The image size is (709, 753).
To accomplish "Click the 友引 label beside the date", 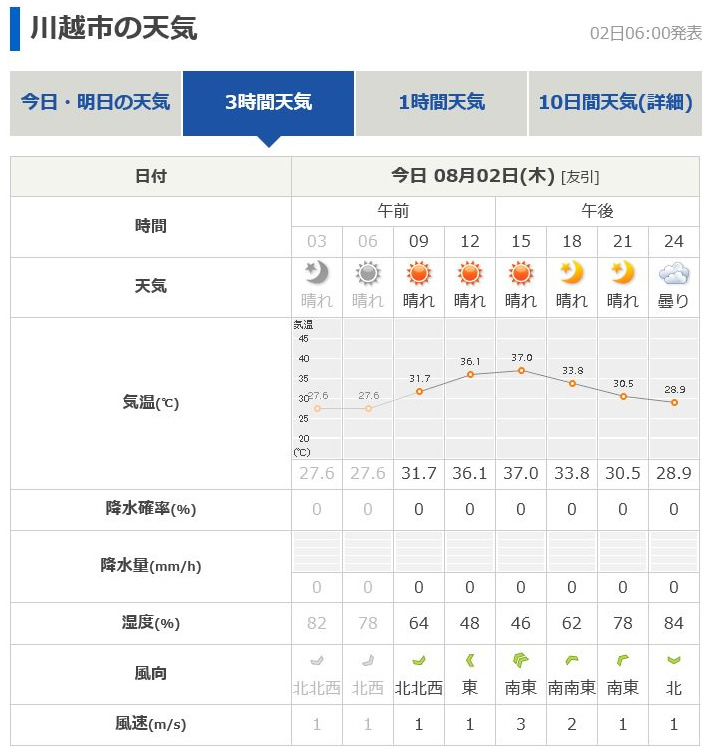I will (581, 177).
